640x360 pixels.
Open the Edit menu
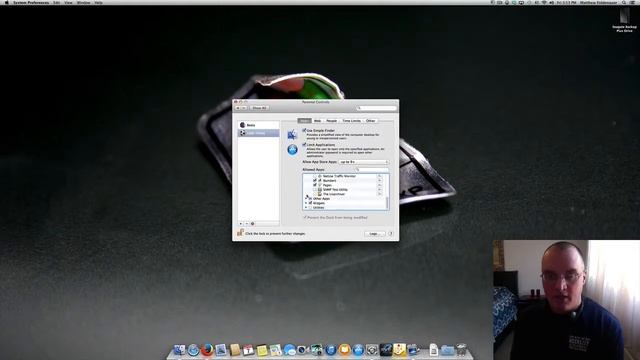point(56,2)
